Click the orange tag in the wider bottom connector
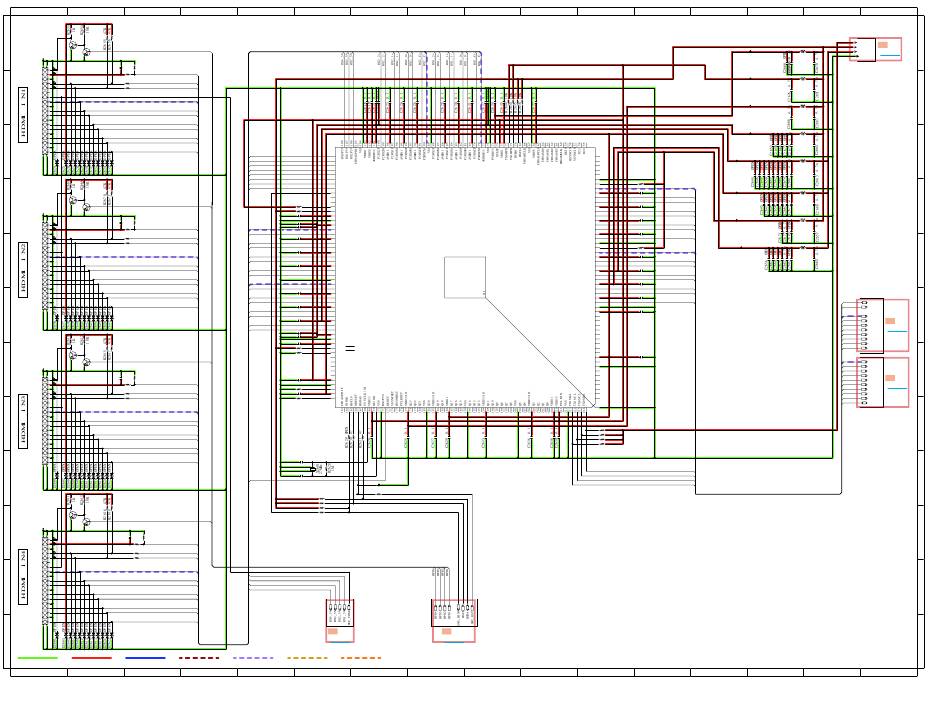The image size is (950, 702). click(446, 632)
